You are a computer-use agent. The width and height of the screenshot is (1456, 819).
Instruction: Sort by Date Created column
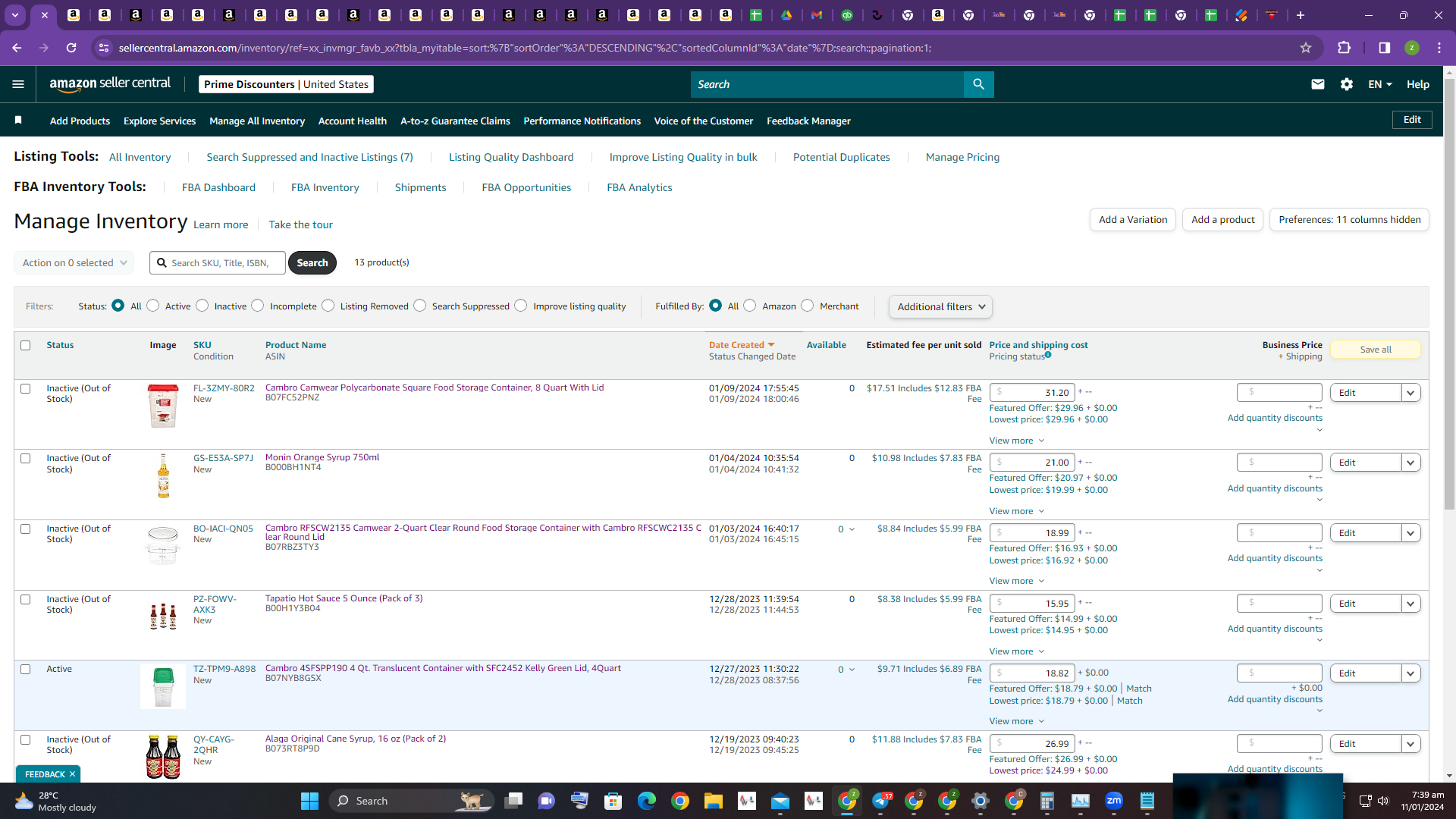coord(742,345)
